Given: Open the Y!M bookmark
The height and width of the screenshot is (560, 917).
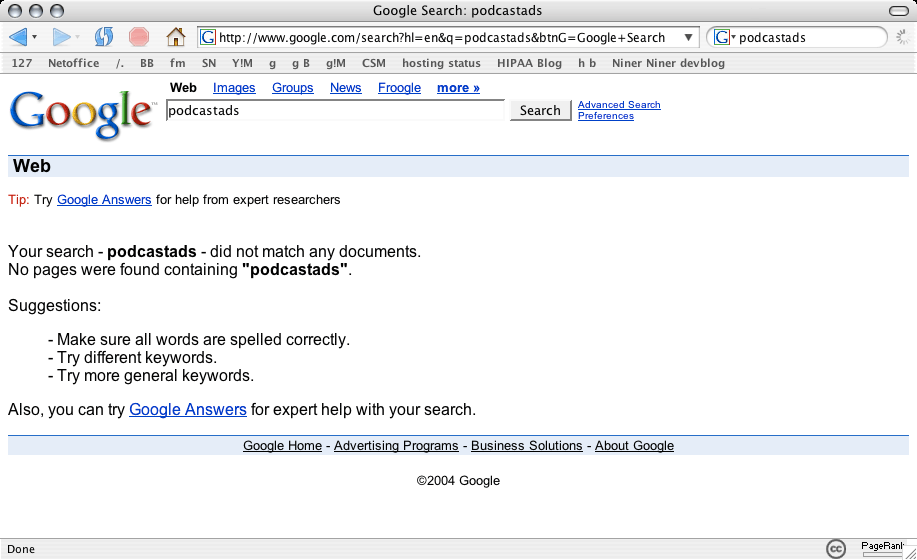Looking at the screenshot, I should [x=242, y=63].
